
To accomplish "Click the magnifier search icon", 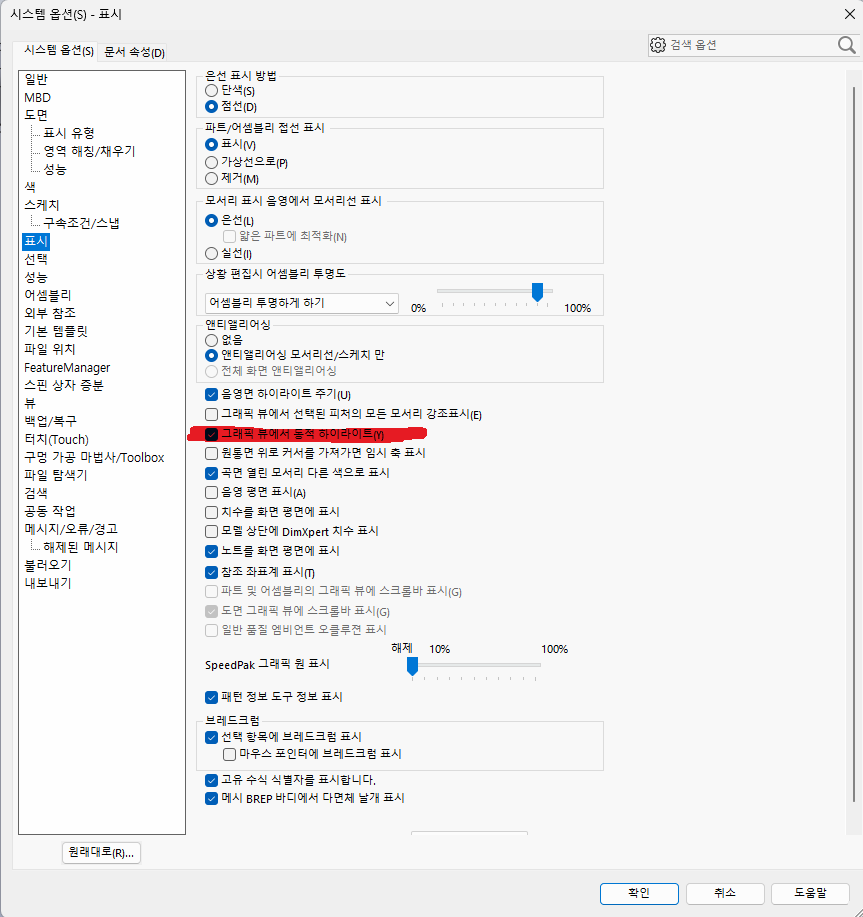I will [846, 45].
